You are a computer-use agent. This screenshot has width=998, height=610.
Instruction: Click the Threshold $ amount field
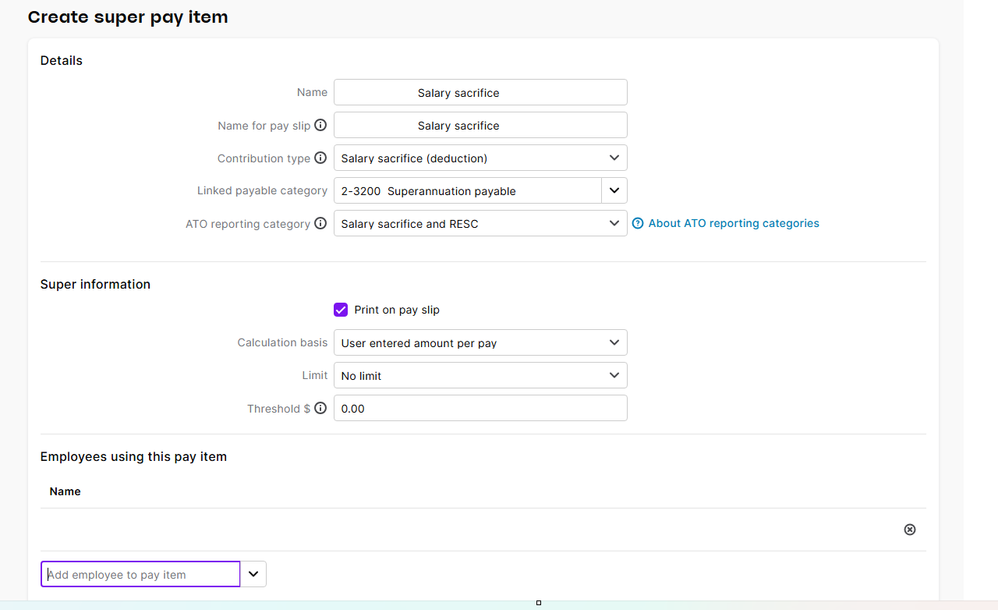pyautogui.click(x=481, y=408)
